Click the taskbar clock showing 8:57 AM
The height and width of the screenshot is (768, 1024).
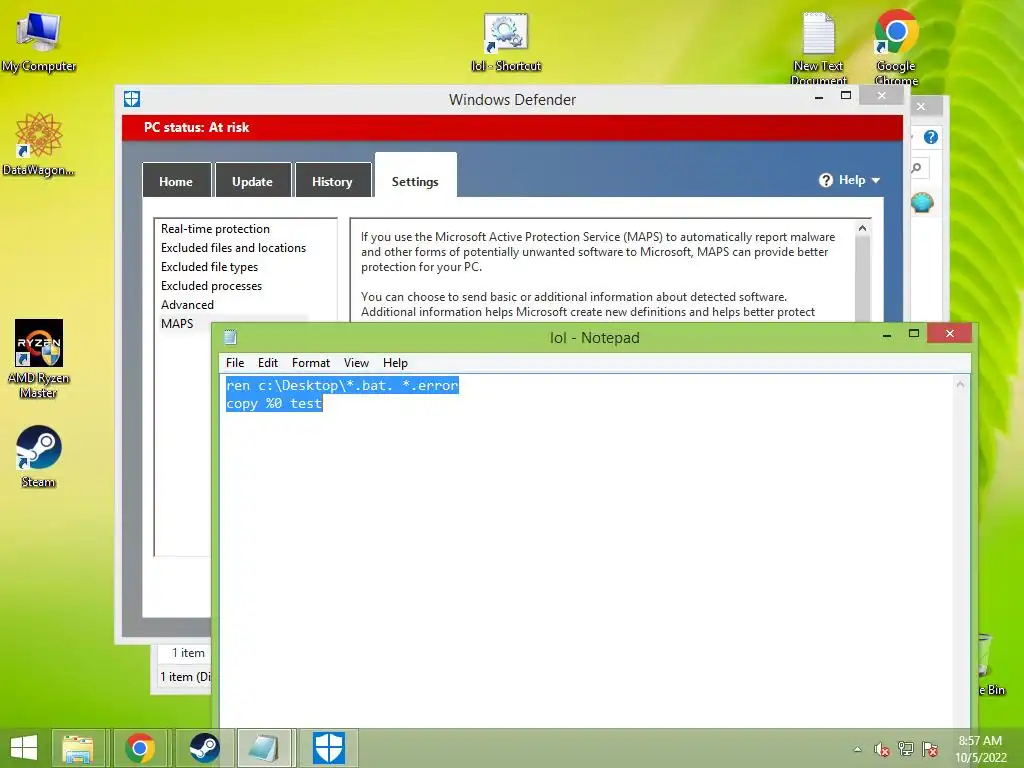pos(980,748)
